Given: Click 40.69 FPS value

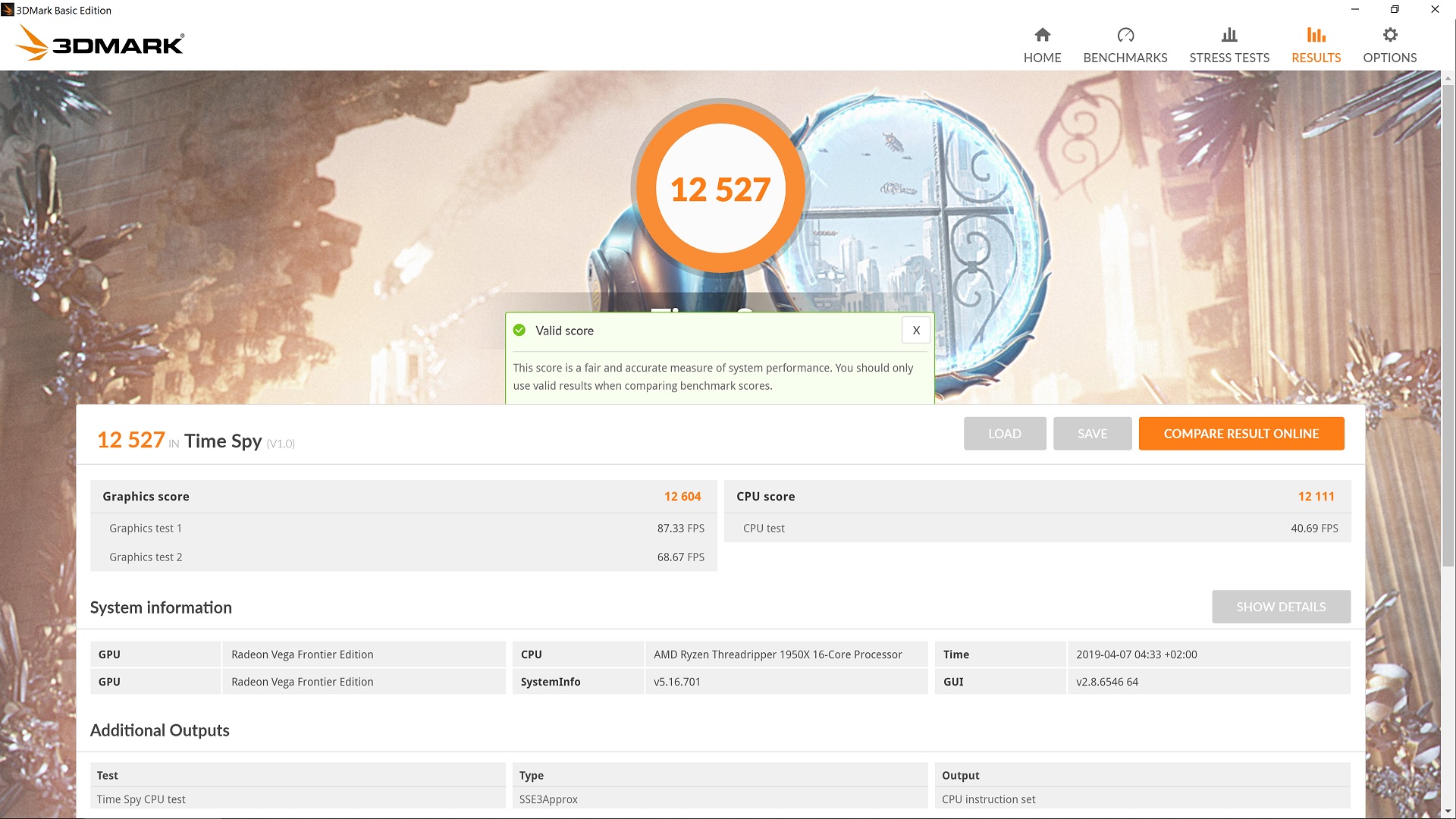Looking at the screenshot, I should click(1314, 529).
